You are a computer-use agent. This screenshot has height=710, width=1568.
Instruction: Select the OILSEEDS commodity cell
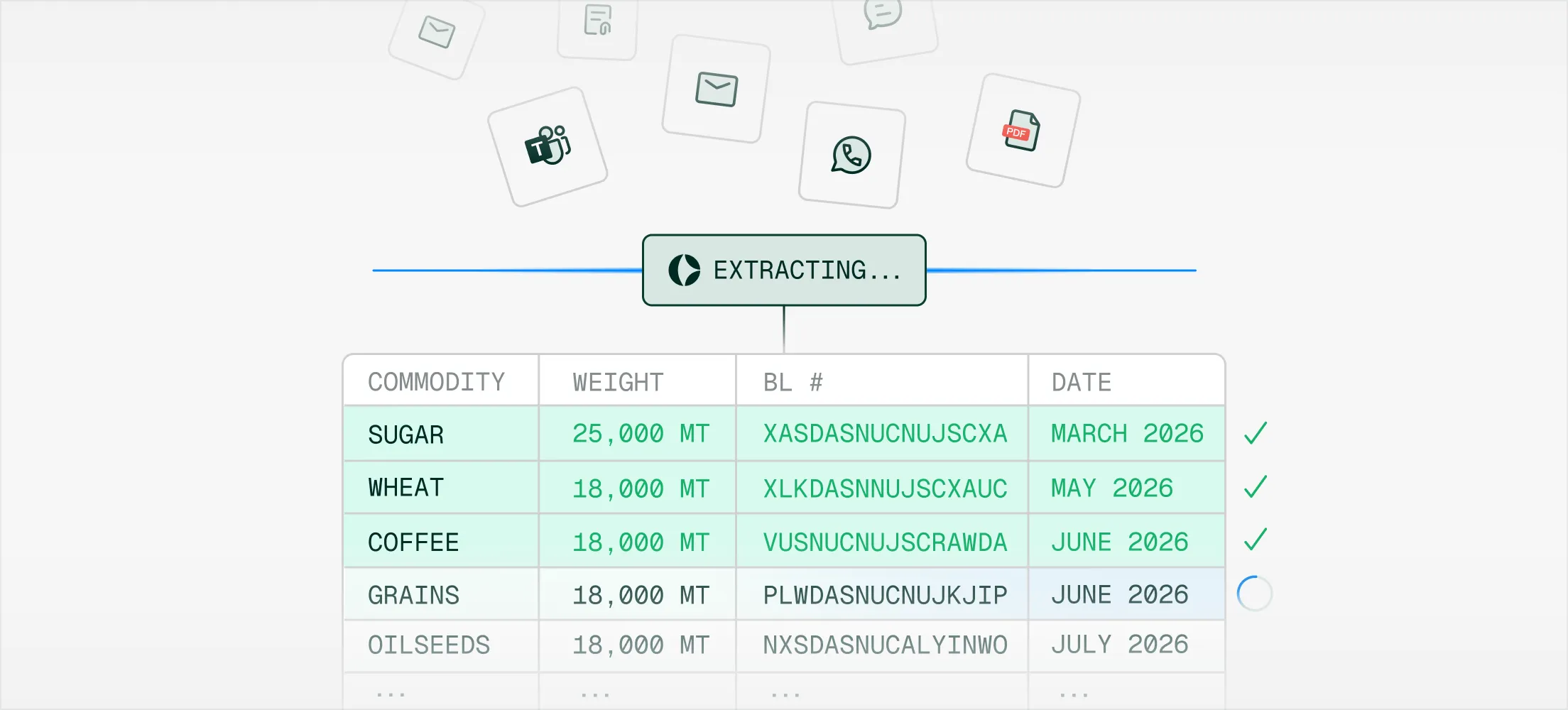441,645
